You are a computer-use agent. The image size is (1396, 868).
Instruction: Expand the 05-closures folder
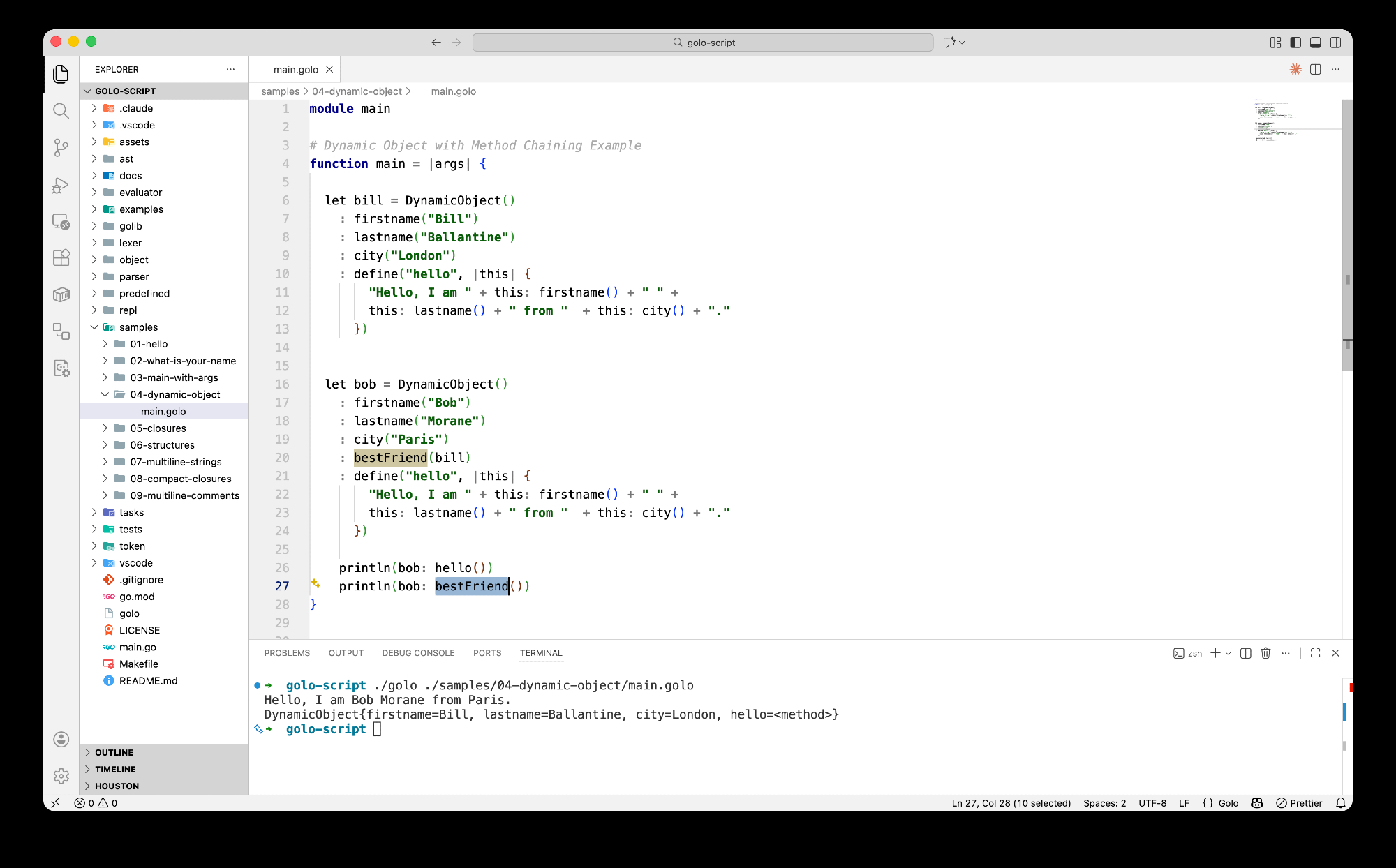click(158, 428)
